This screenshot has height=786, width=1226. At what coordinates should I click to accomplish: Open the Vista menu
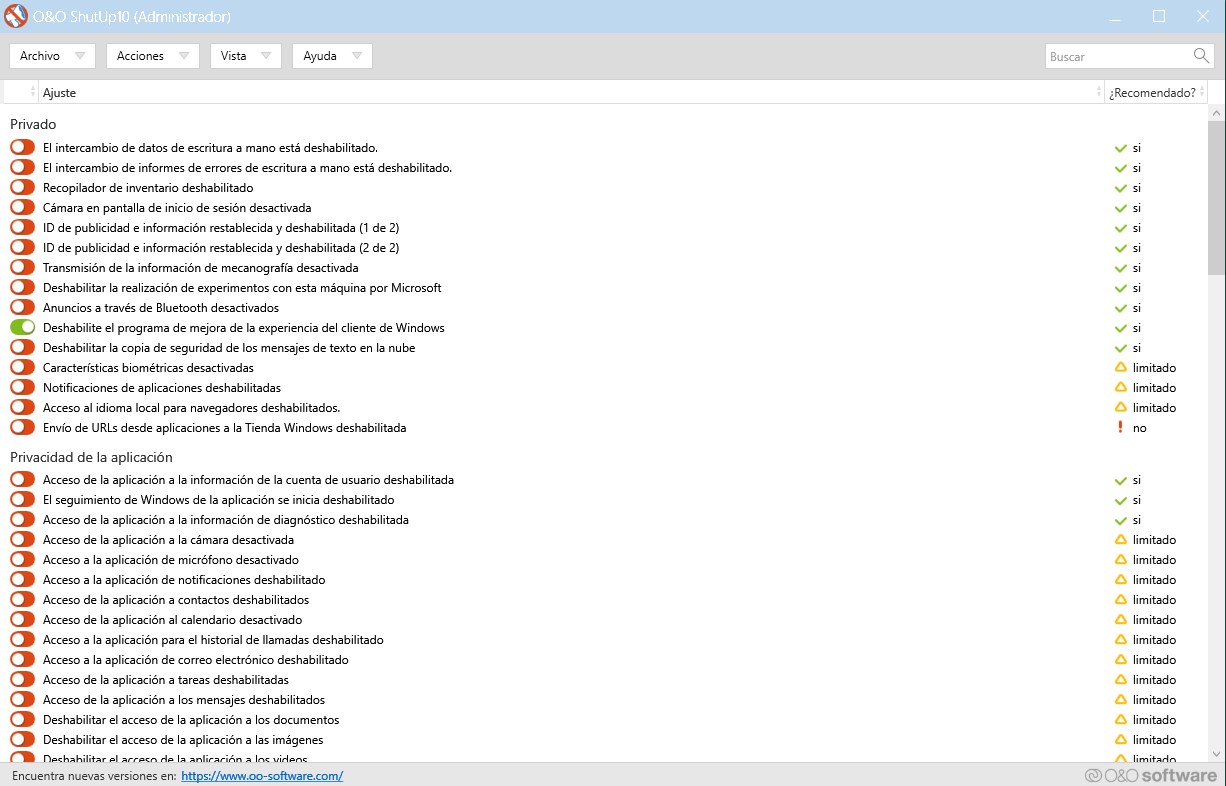[246, 56]
